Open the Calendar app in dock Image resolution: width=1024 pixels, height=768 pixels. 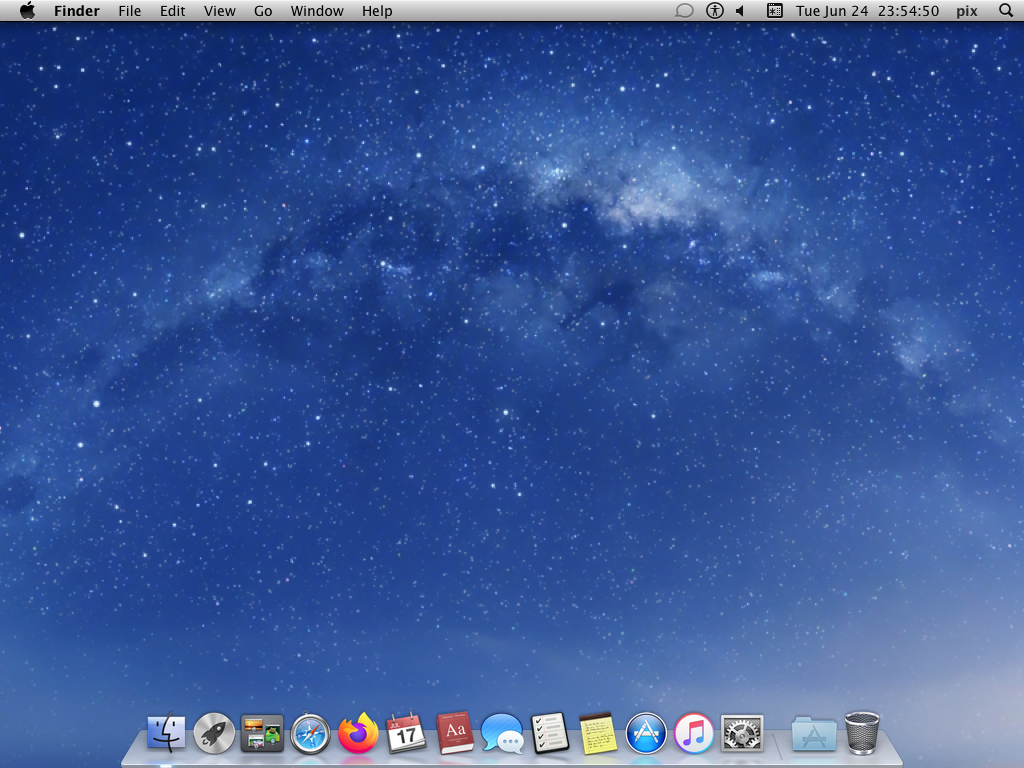pyautogui.click(x=406, y=734)
